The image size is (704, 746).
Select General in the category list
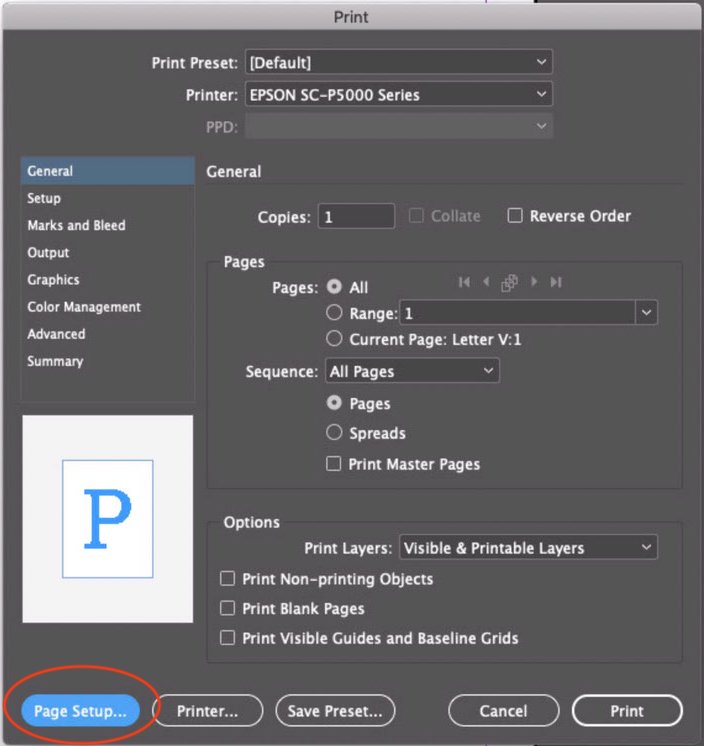[108, 171]
